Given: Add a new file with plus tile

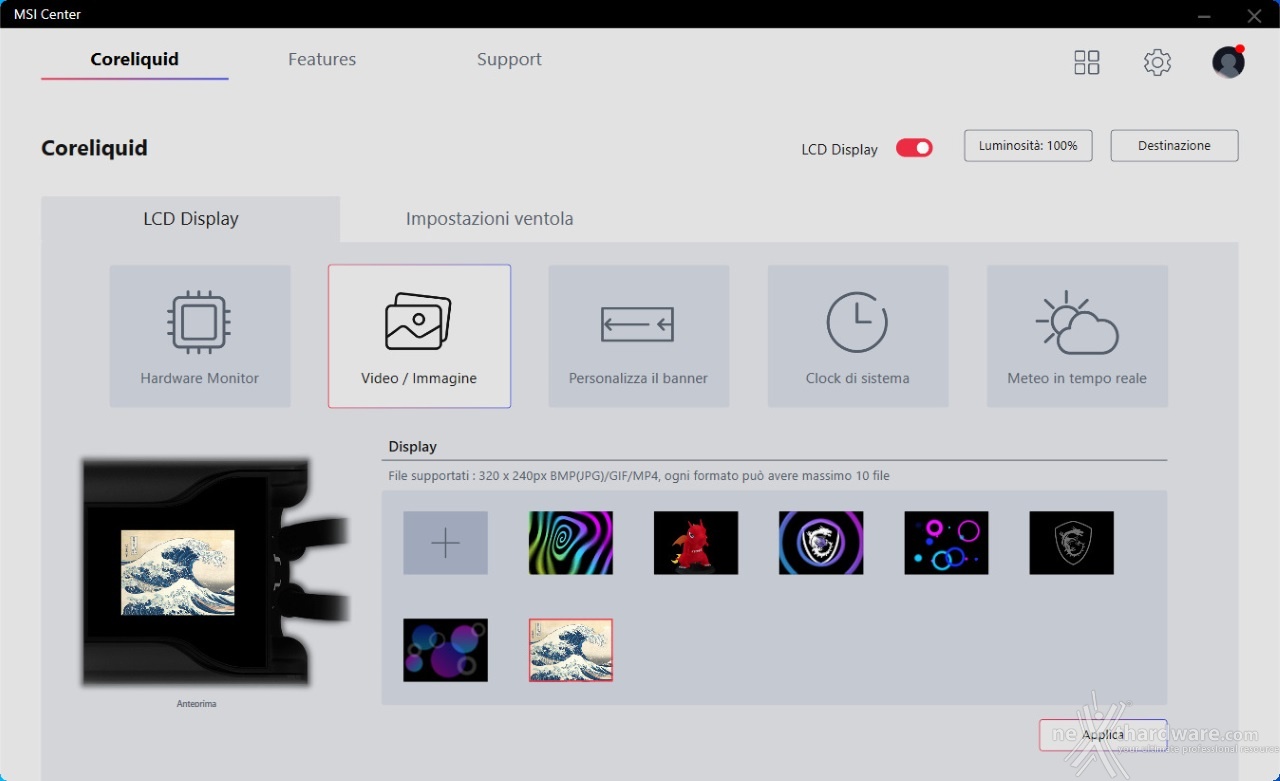Looking at the screenshot, I should [x=445, y=543].
